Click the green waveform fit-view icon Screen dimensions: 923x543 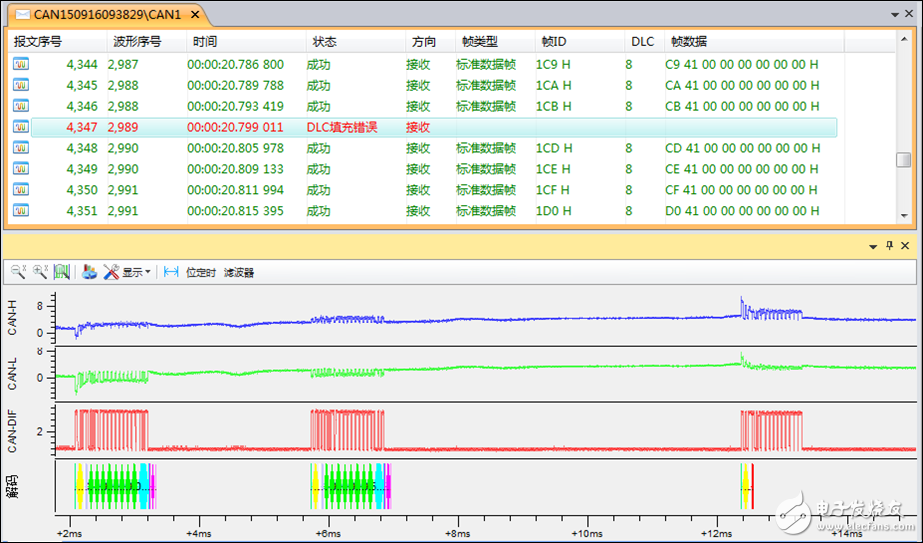point(62,271)
